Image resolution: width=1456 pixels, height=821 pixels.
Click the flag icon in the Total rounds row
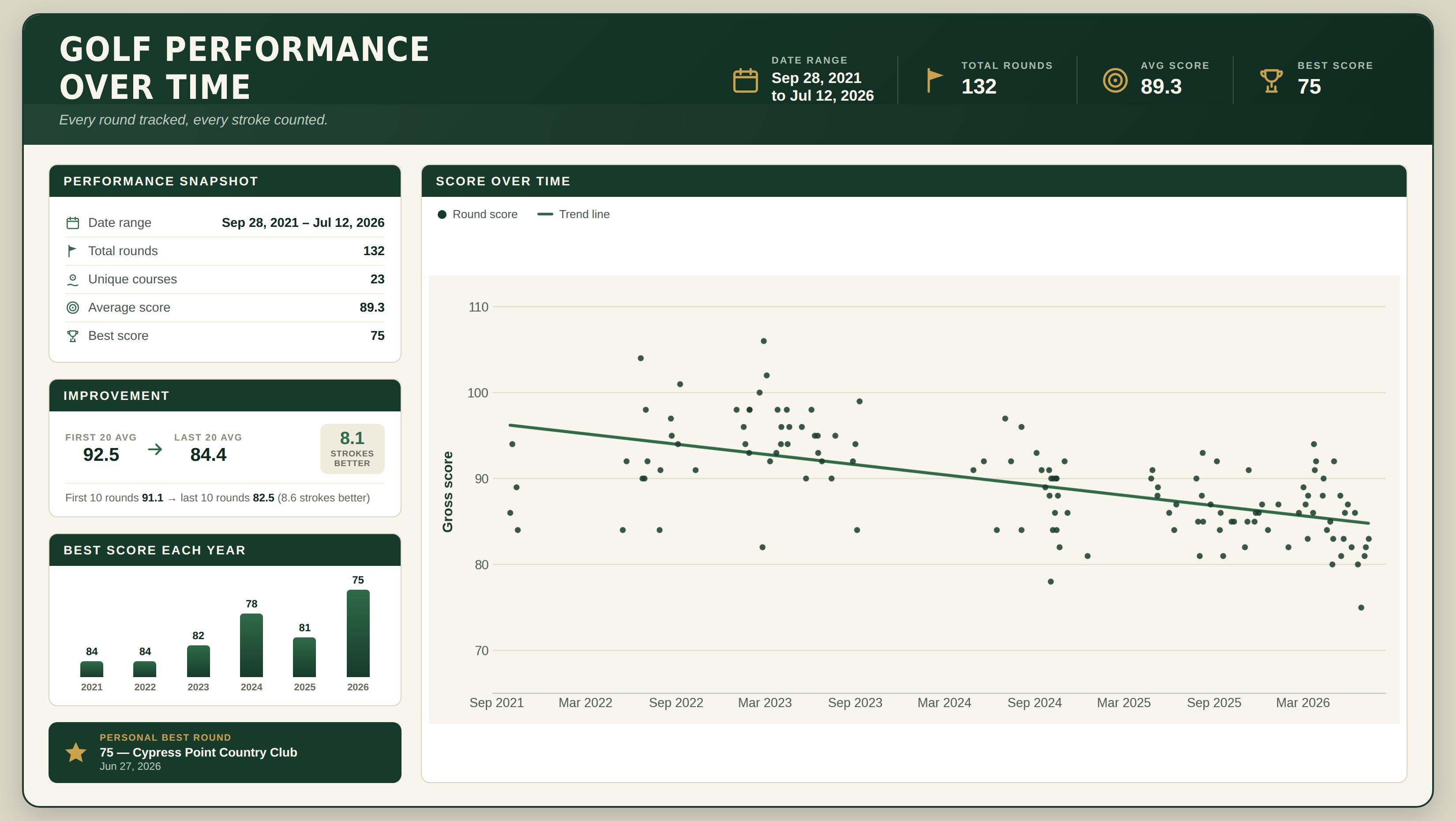72,251
